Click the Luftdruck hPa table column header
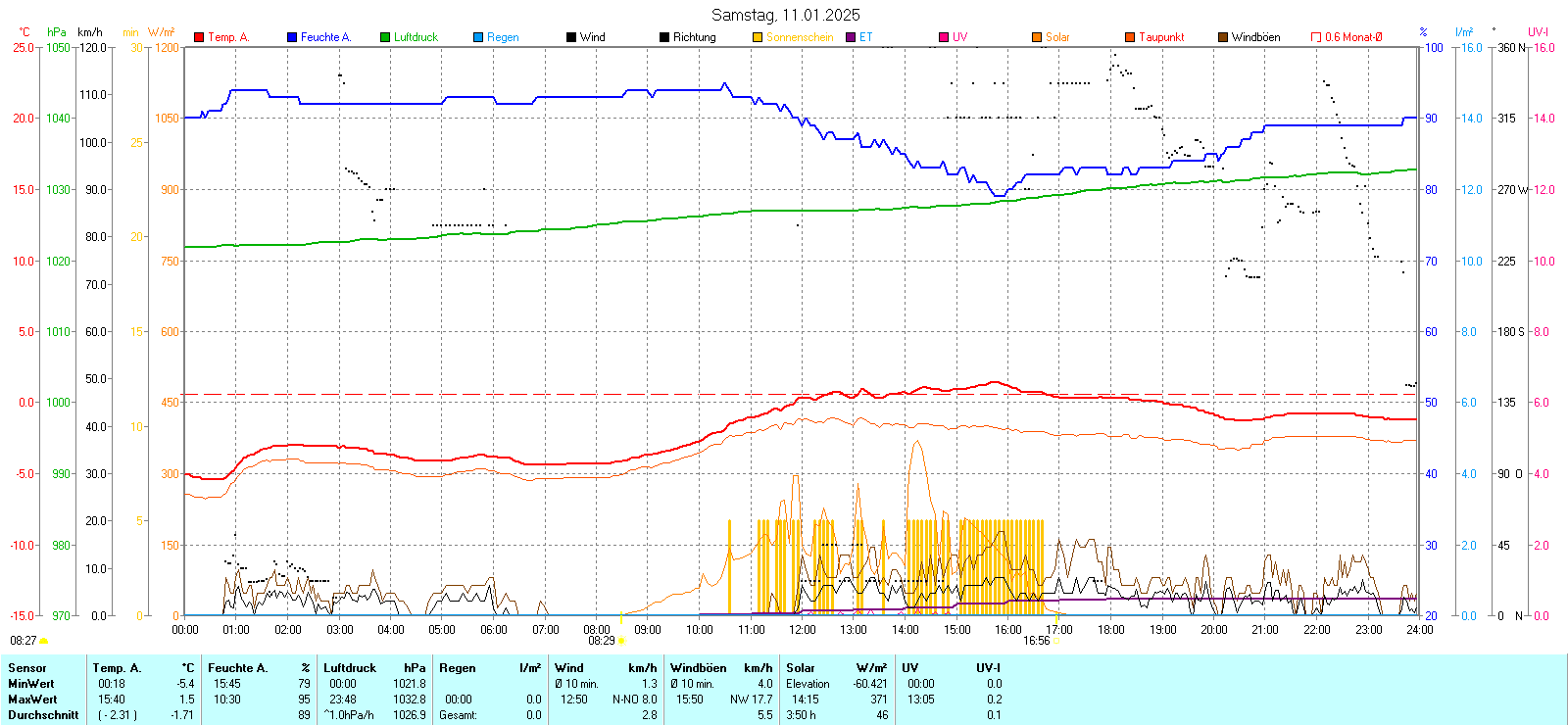Image resolution: width=1568 pixels, height=725 pixels. pyautogui.click(x=374, y=668)
